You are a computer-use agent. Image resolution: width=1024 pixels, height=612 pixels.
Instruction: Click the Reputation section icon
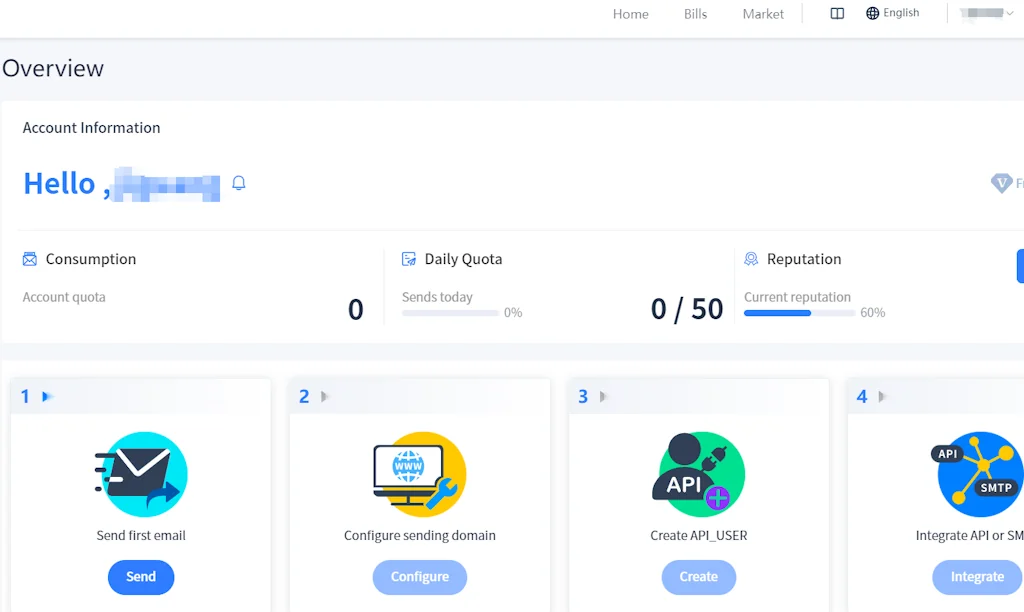coord(751,258)
